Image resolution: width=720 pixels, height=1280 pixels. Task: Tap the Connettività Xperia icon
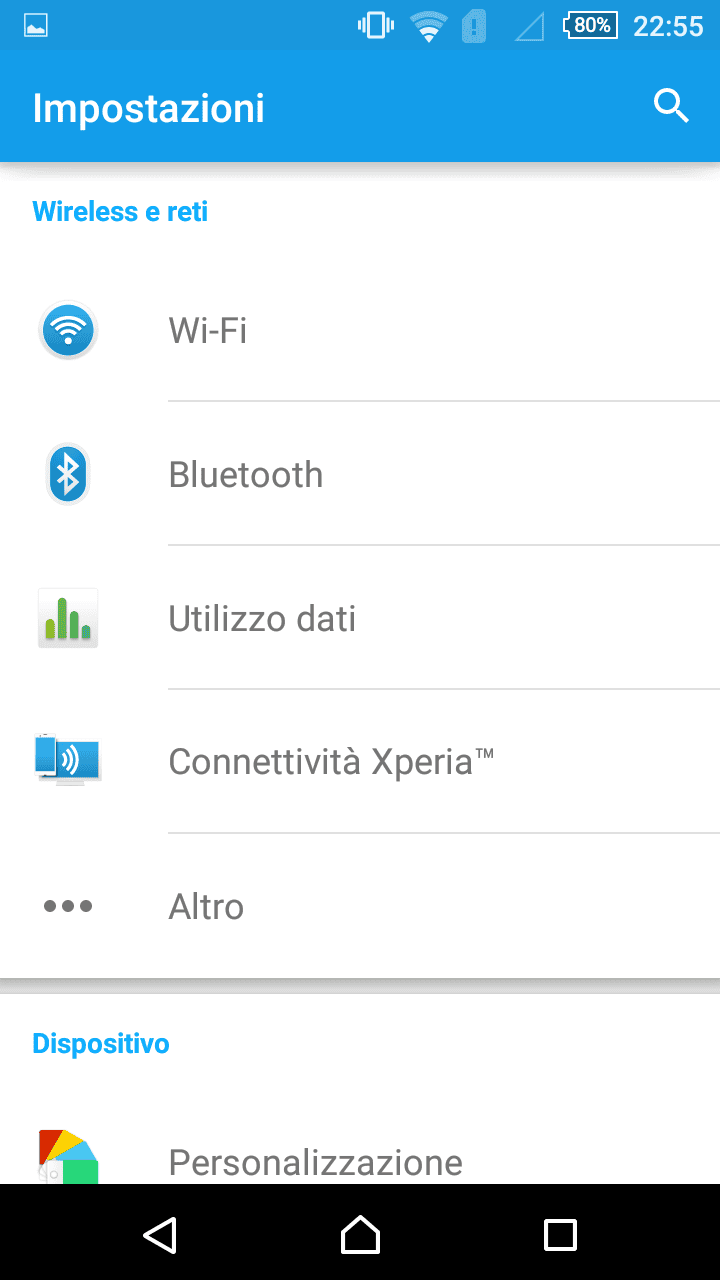[68, 761]
